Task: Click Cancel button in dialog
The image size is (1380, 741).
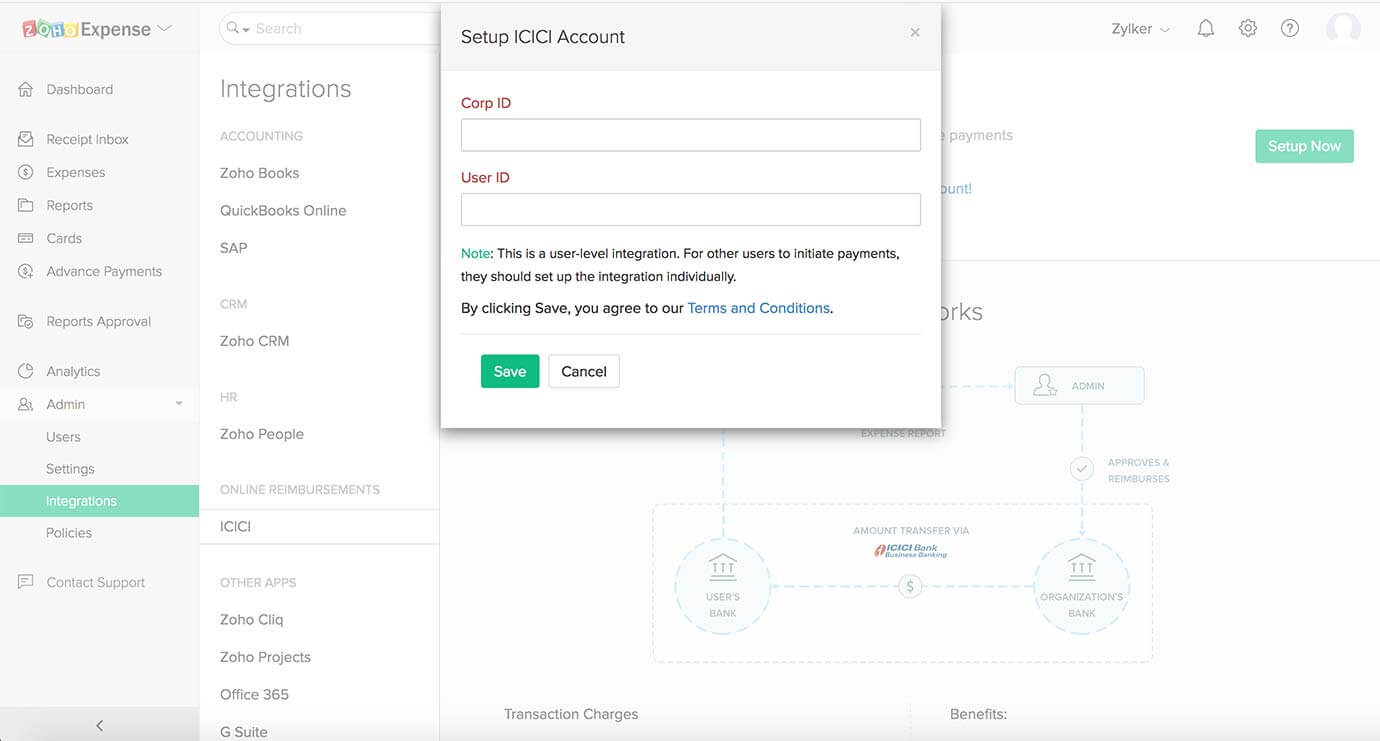Action: 584,371
